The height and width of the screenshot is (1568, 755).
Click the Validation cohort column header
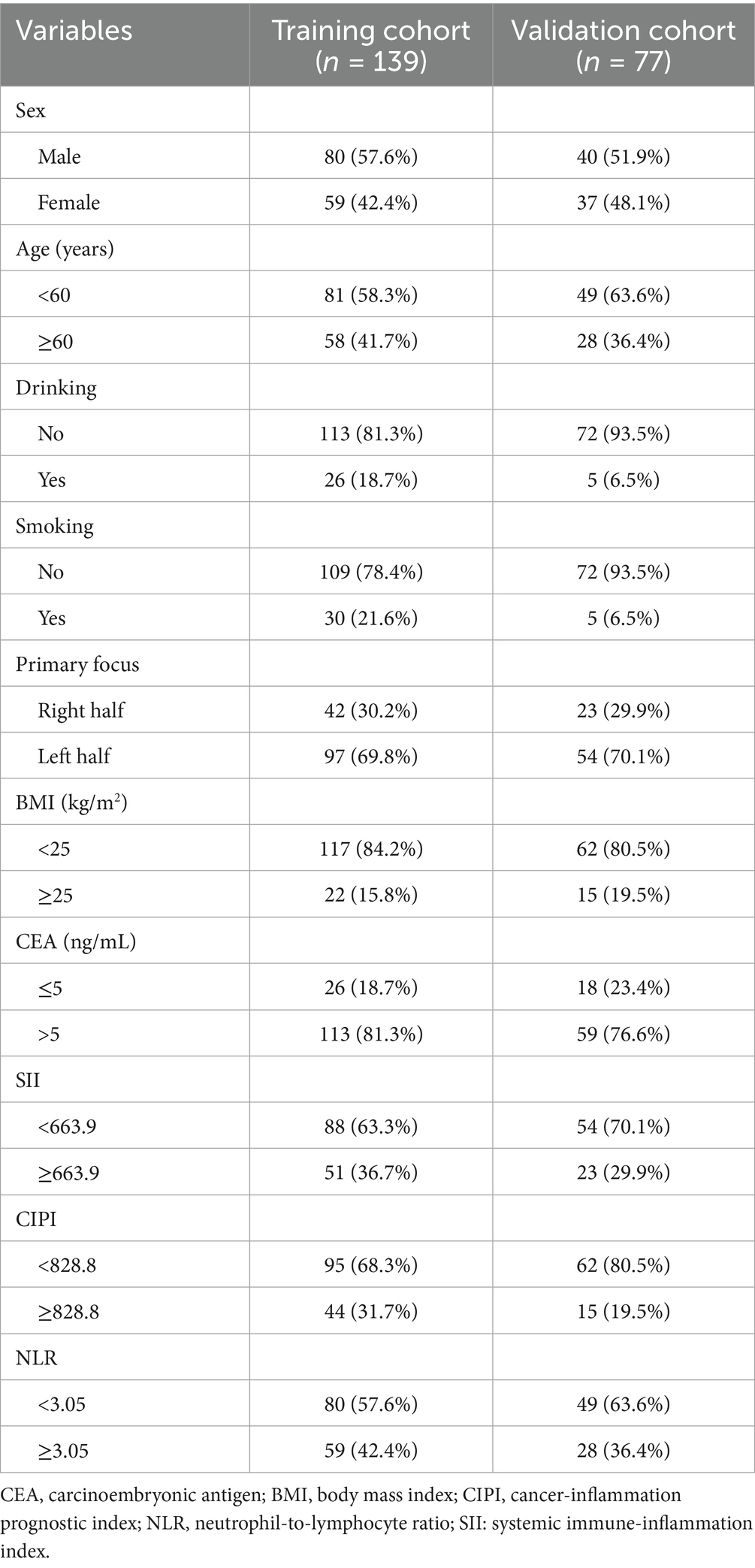[623, 44]
